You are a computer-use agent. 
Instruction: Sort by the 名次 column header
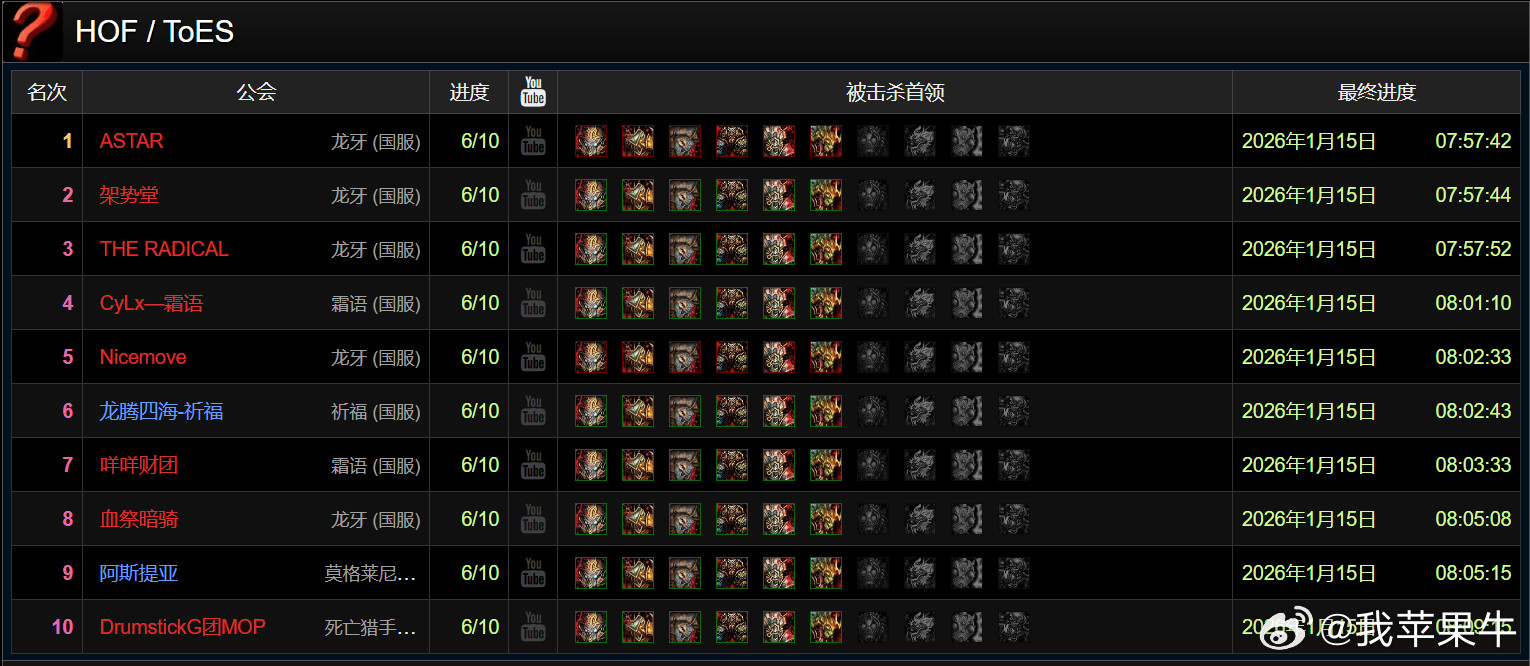point(47,92)
